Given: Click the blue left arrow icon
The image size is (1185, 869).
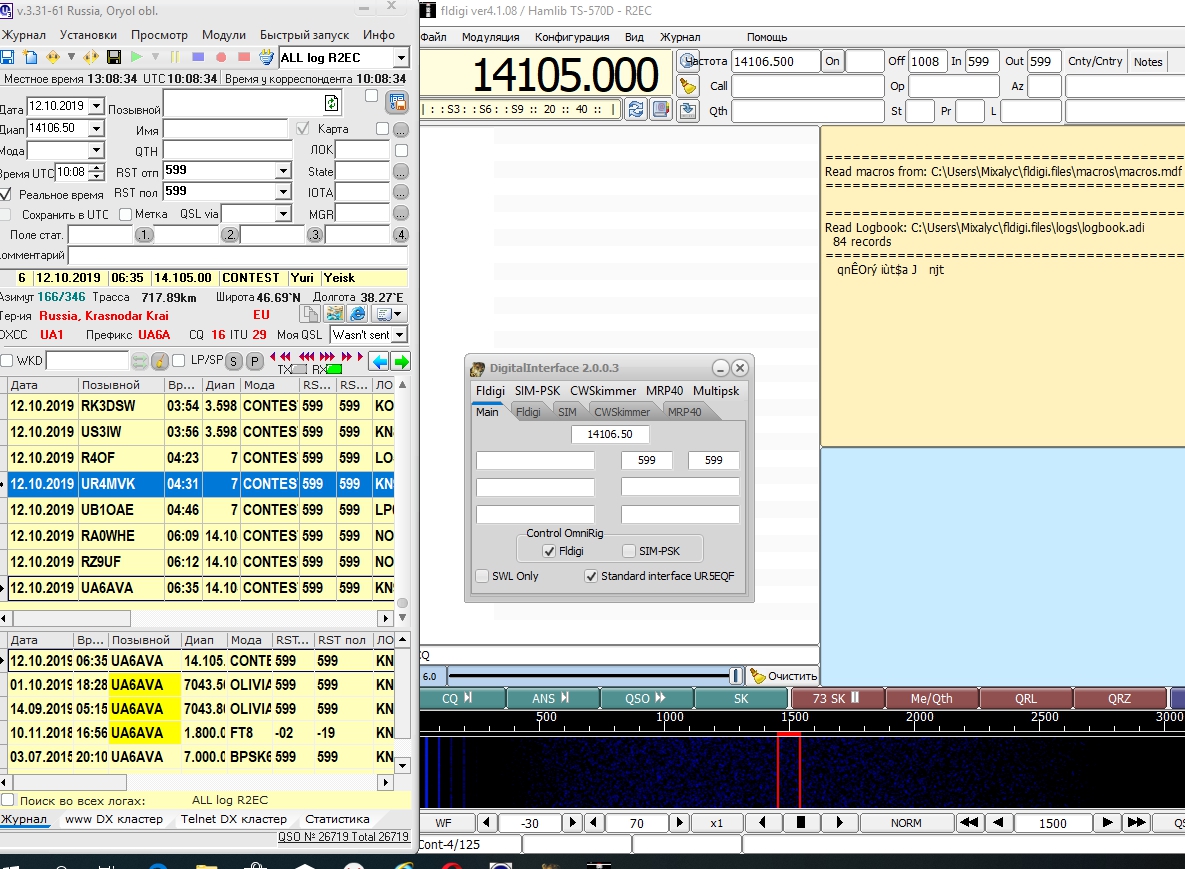Looking at the screenshot, I should tap(379, 361).
